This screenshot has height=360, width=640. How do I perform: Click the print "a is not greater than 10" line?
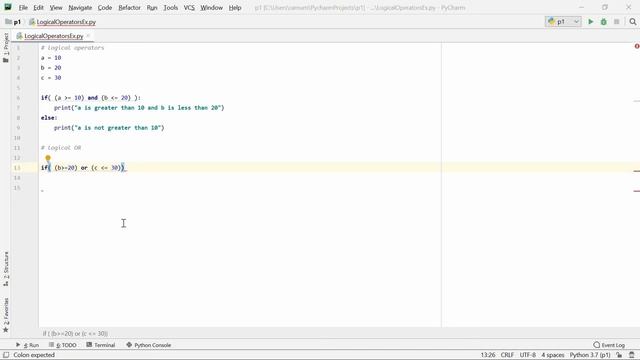(109, 128)
